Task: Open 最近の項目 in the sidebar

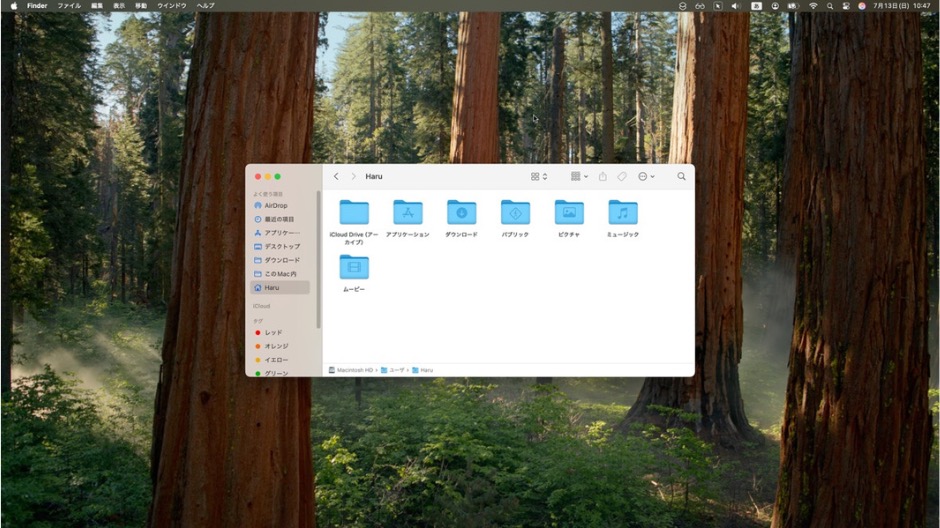Action: click(280, 219)
